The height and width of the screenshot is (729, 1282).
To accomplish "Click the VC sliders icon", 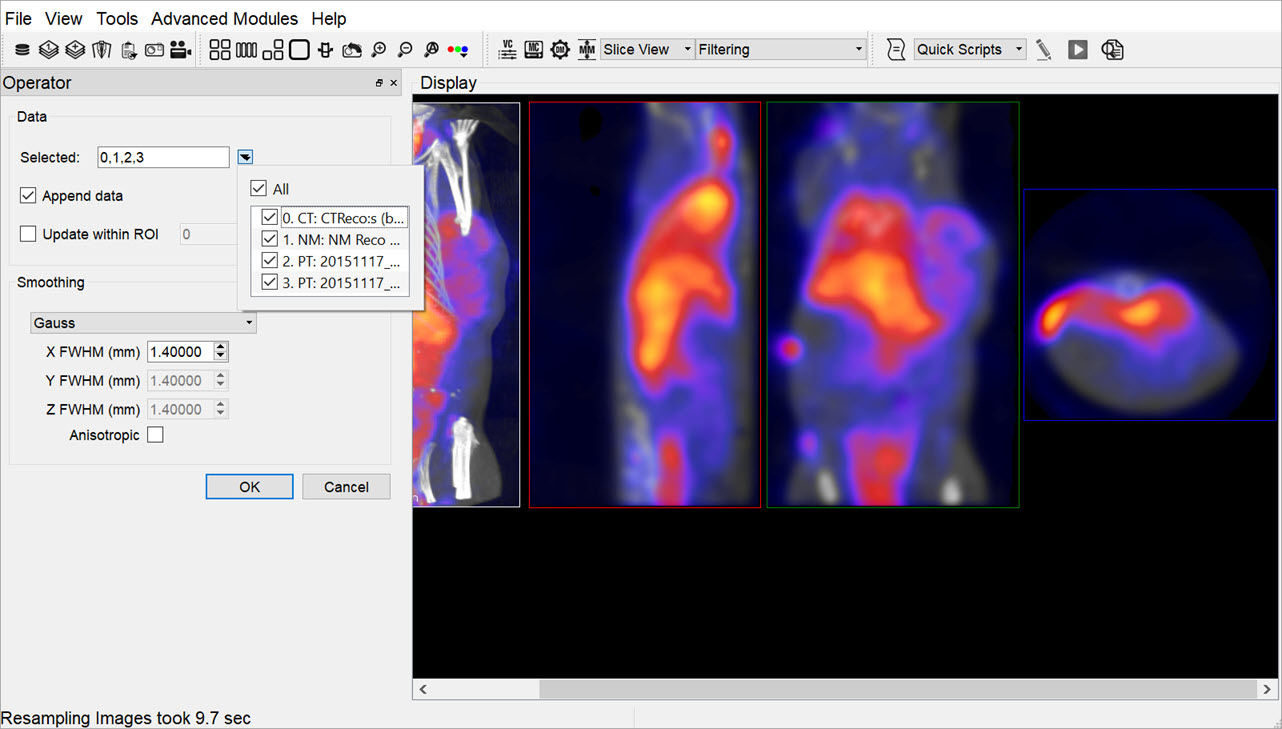I will tap(507, 50).
